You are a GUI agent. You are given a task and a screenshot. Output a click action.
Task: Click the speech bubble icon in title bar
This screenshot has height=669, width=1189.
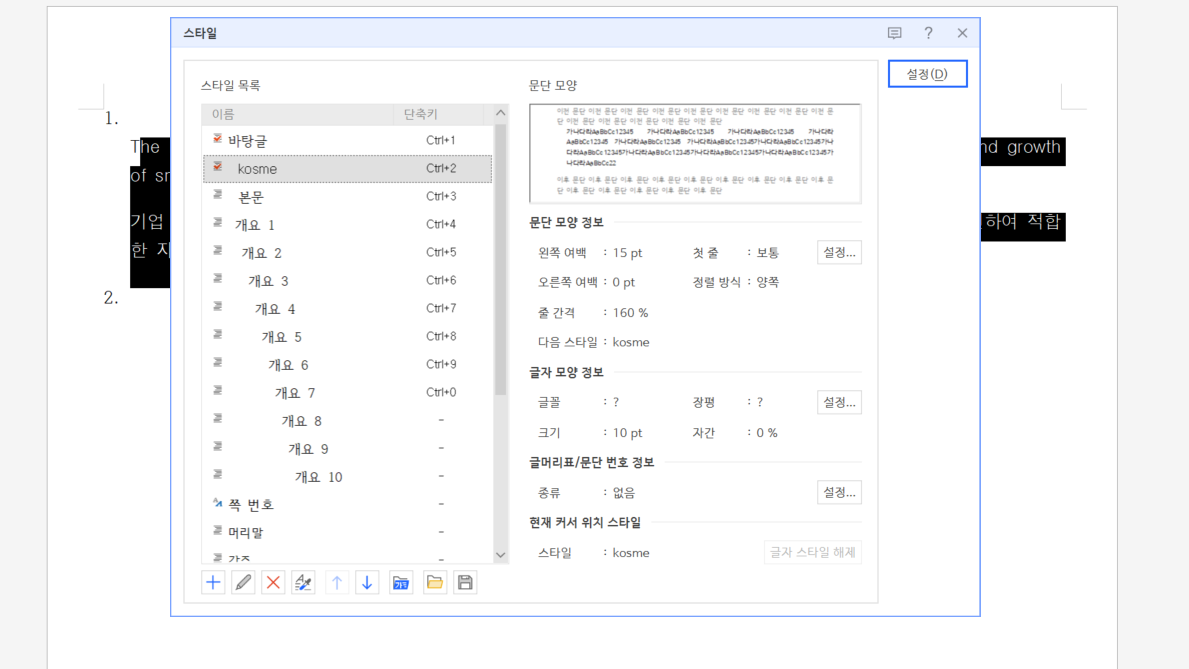[894, 33]
